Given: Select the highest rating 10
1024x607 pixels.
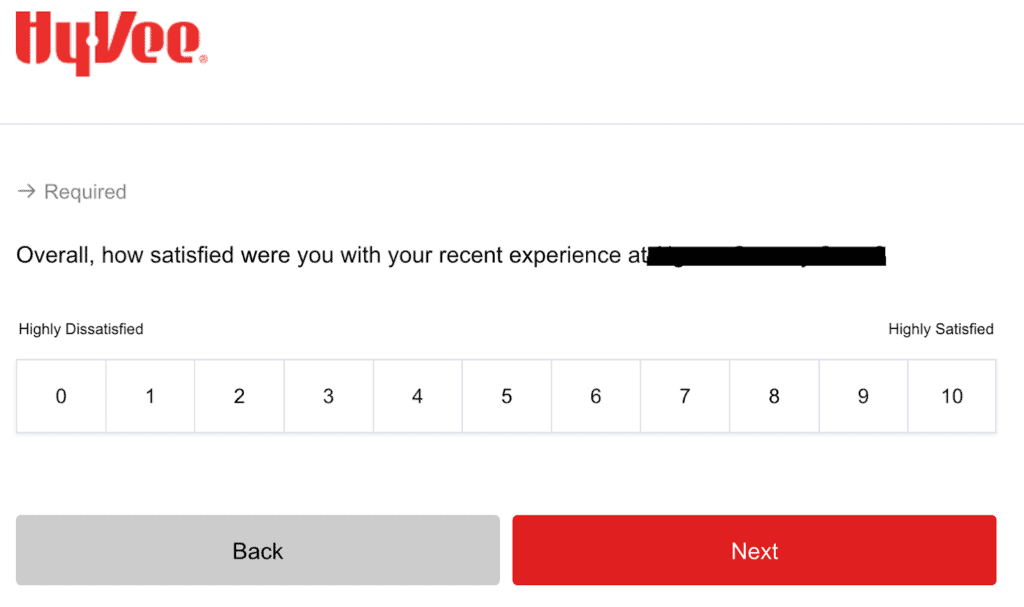Looking at the screenshot, I should point(952,397).
